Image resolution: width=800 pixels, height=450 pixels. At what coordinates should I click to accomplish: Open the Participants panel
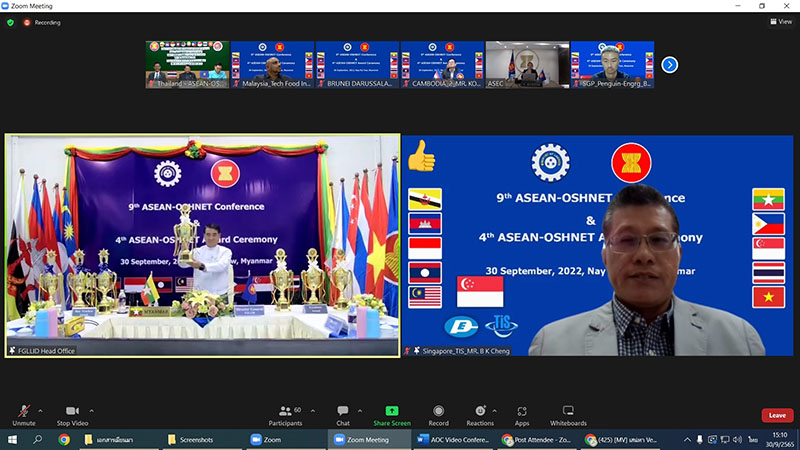[x=285, y=414]
